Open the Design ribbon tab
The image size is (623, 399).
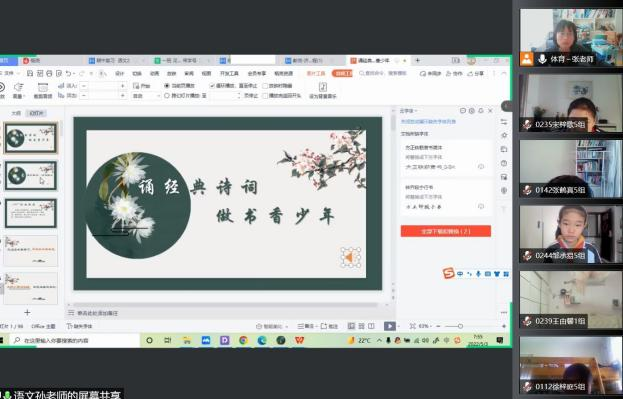pos(120,74)
